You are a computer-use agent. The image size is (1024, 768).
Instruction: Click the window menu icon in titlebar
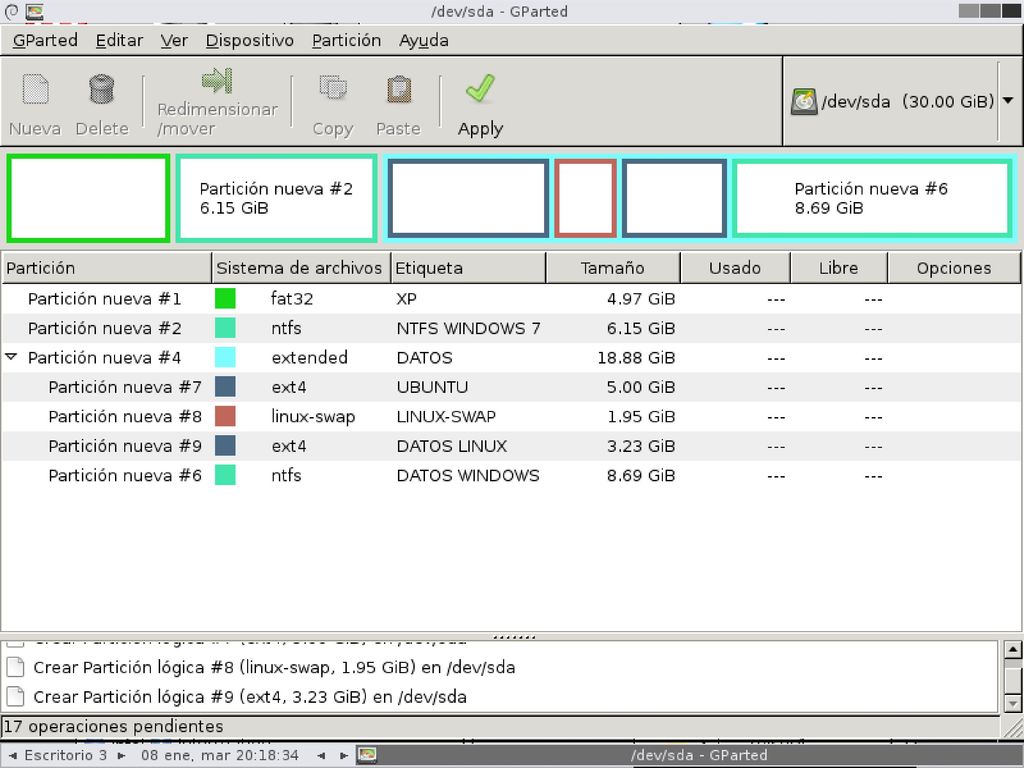[x=34, y=11]
